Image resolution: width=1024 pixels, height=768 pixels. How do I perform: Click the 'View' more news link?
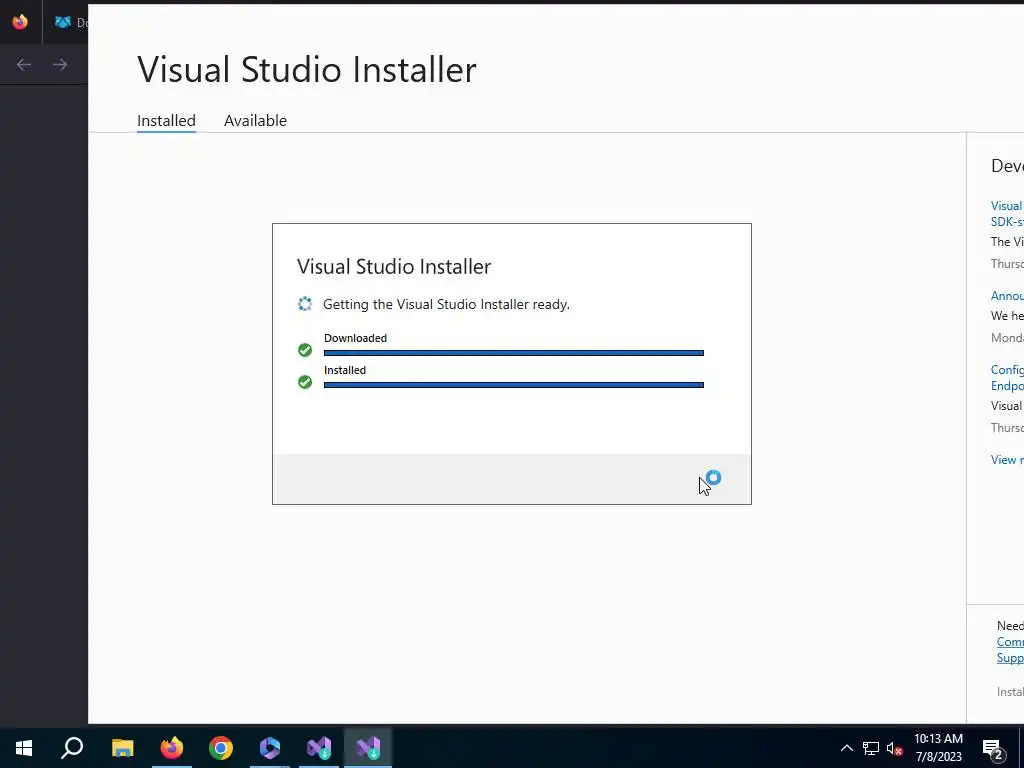1007,460
